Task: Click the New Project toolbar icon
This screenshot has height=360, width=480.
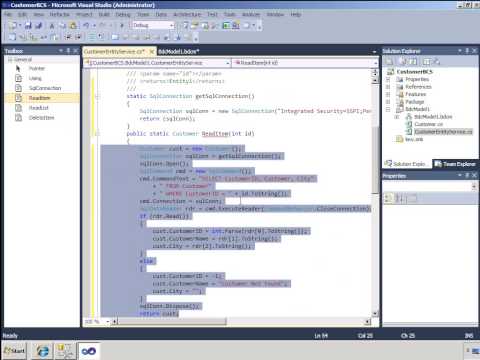Action: pos(13,25)
